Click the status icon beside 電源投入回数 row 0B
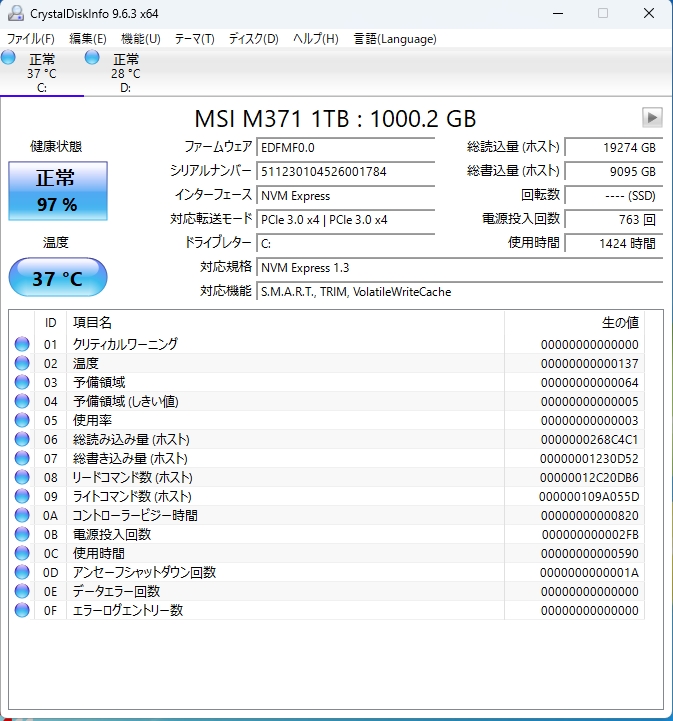 tap(22, 534)
